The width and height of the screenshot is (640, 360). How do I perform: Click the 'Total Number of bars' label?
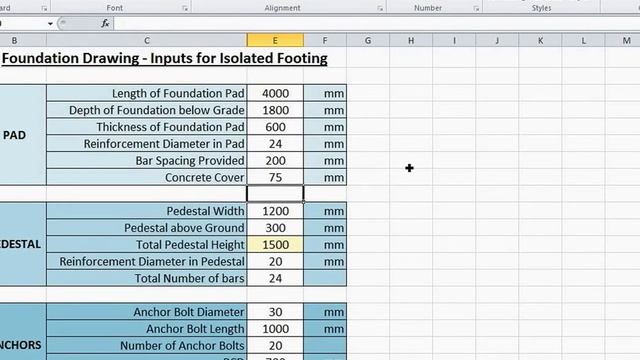[x=190, y=278]
